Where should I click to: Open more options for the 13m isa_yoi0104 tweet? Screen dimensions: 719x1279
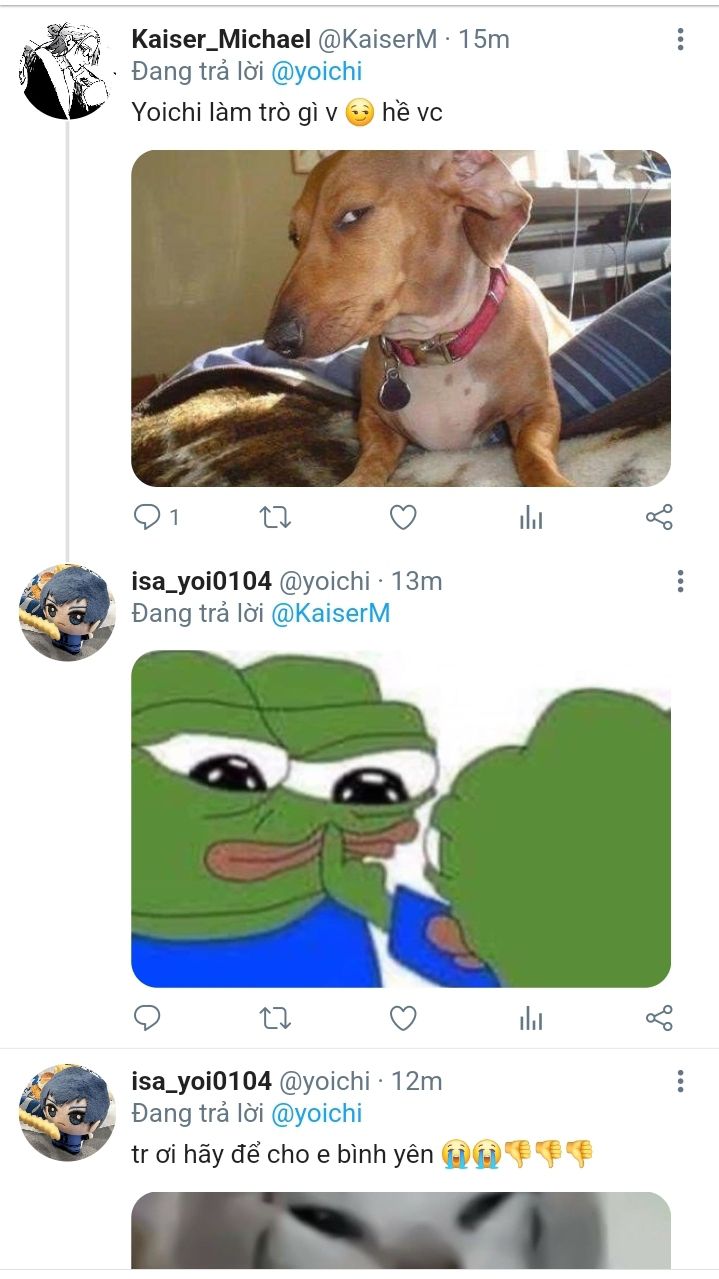(x=680, y=581)
